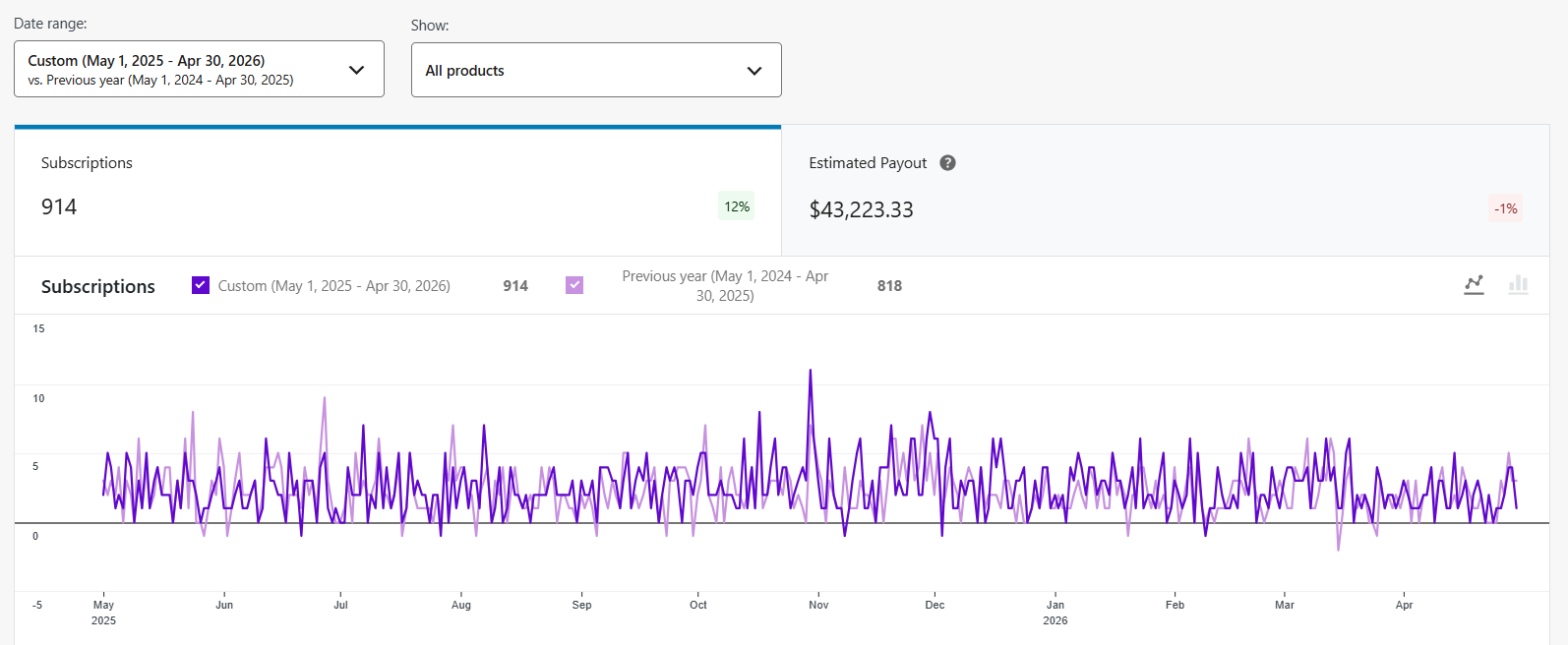Switch to line chart view
The width and height of the screenshot is (1568, 645).
click(1474, 285)
